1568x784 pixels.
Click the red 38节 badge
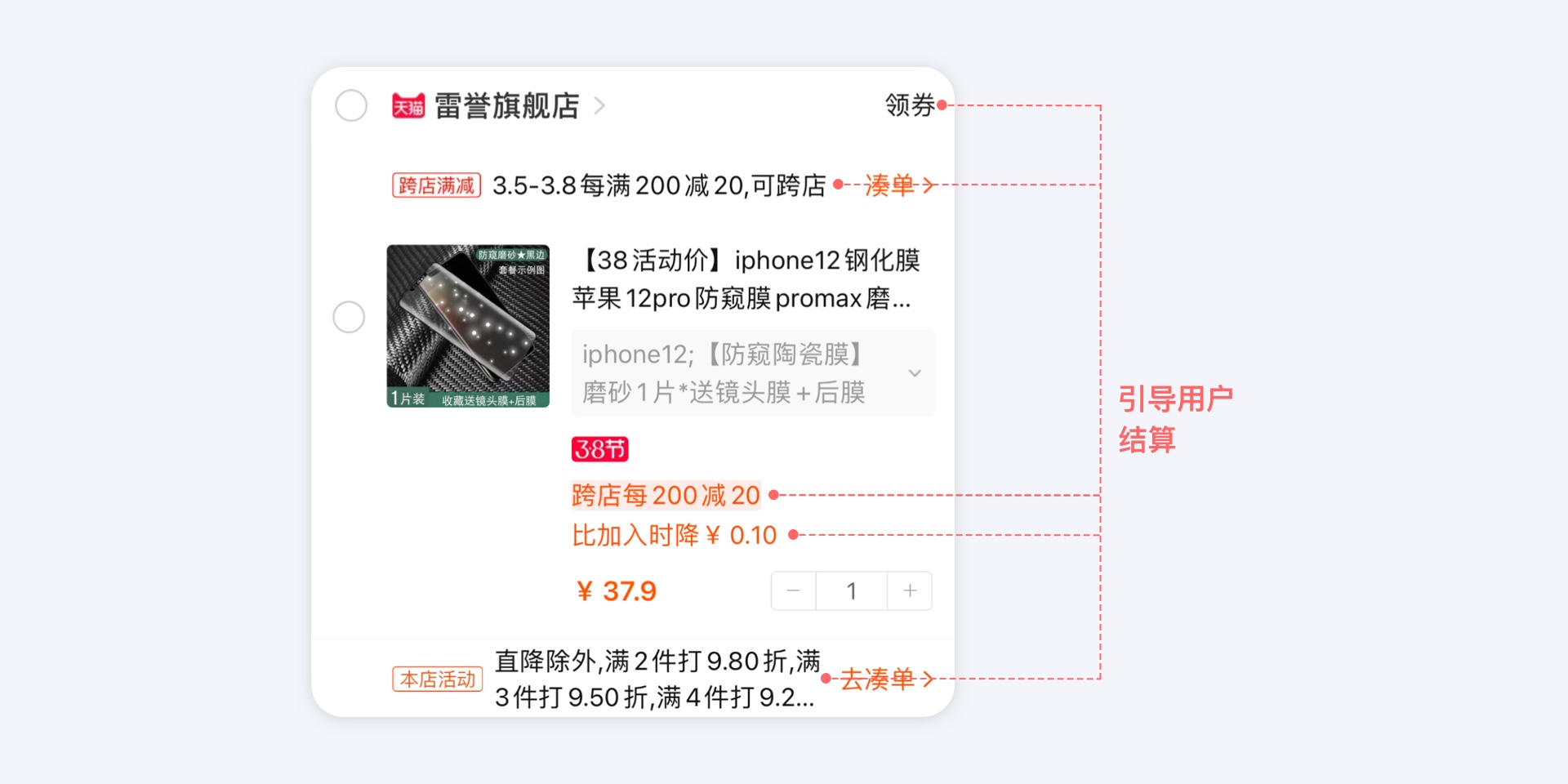(x=599, y=449)
